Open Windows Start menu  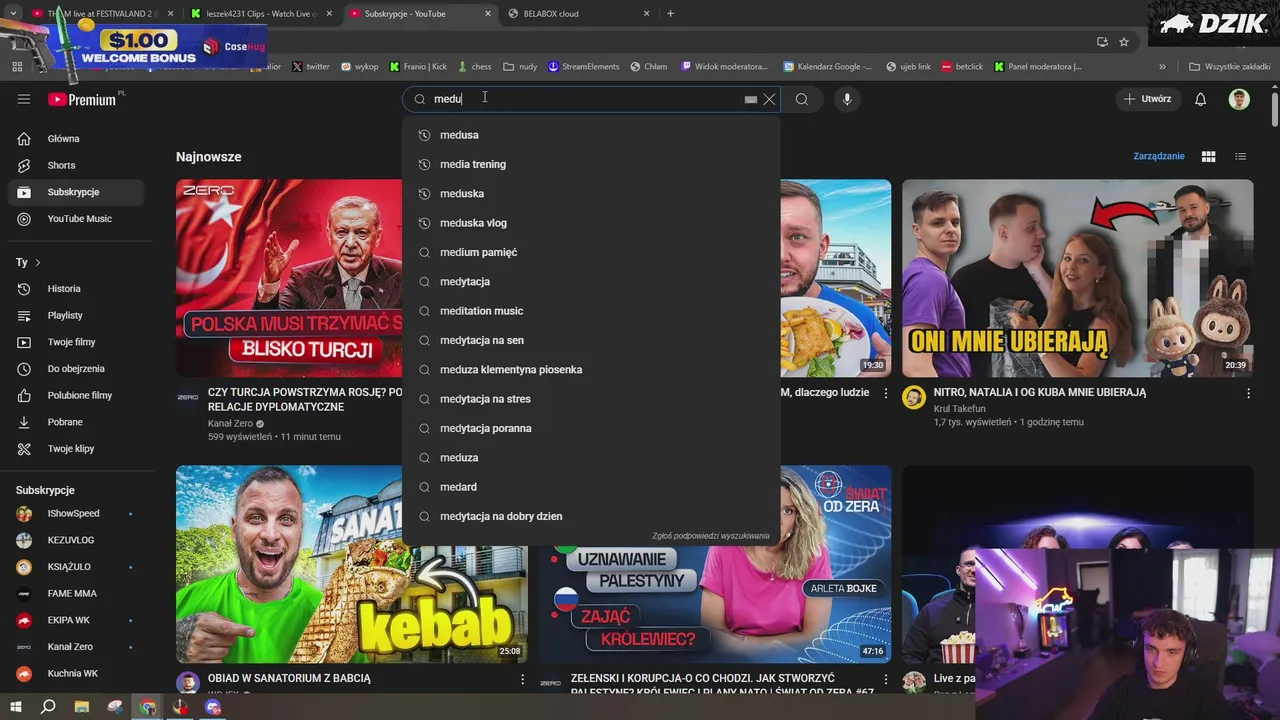[15, 707]
